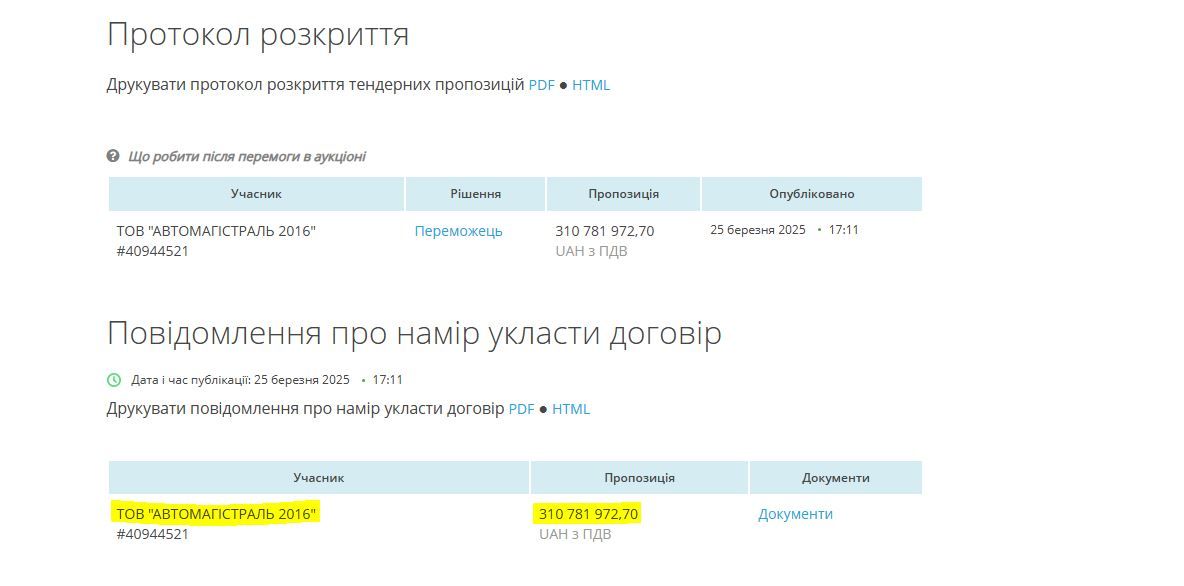
Task: Open the HTML version of disclosure protocol
Action: pos(591,85)
